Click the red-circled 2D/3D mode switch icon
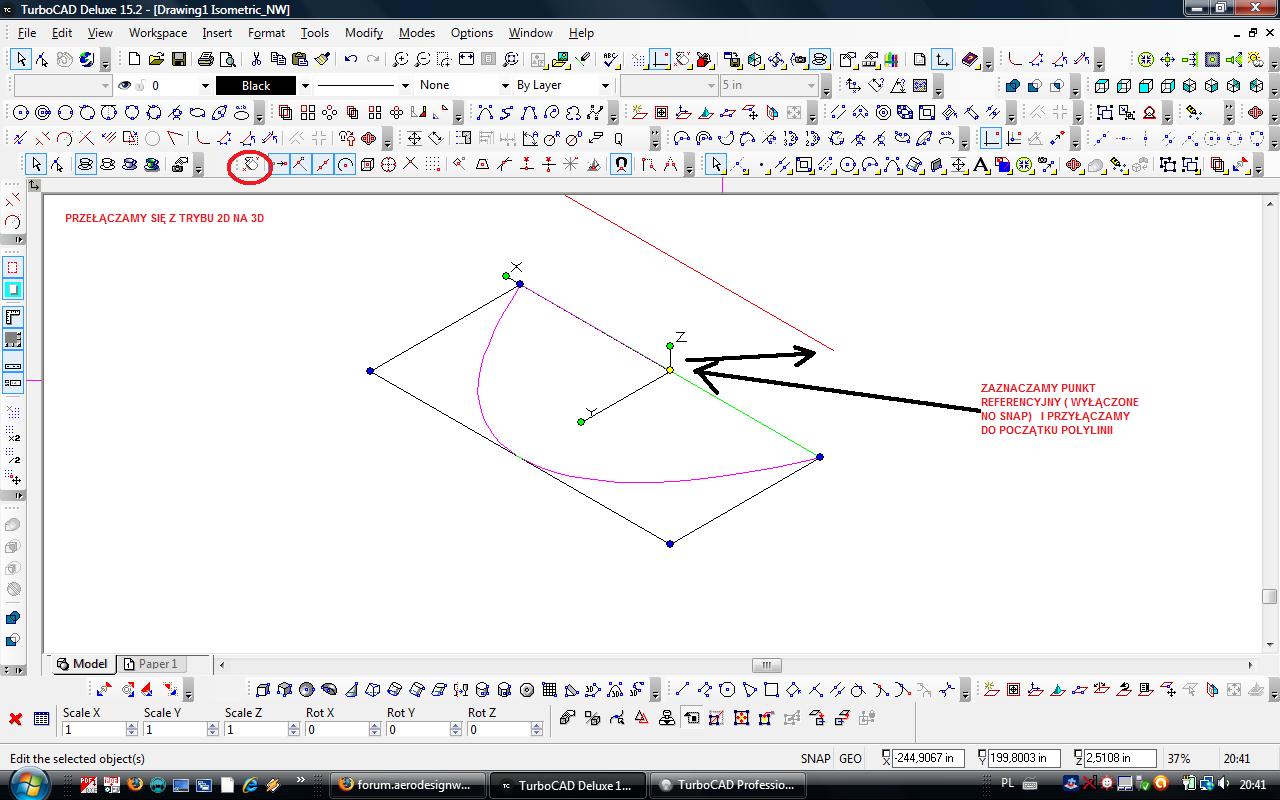This screenshot has height=800, width=1280. point(251,165)
